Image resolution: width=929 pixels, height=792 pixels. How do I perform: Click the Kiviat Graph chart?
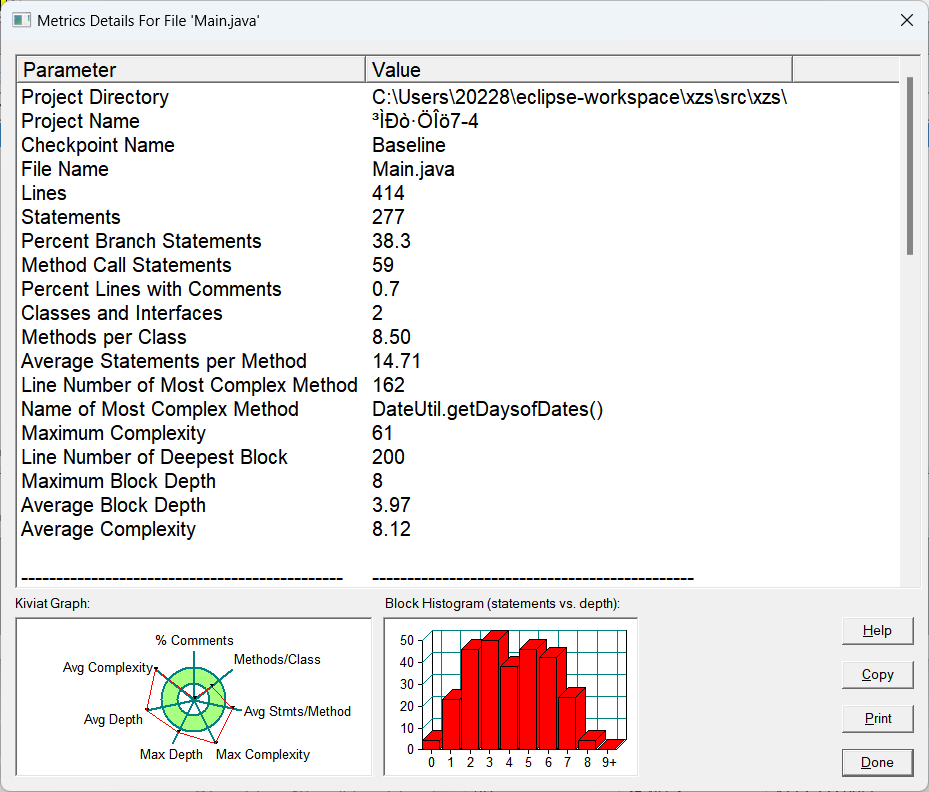click(x=194, y=697)
